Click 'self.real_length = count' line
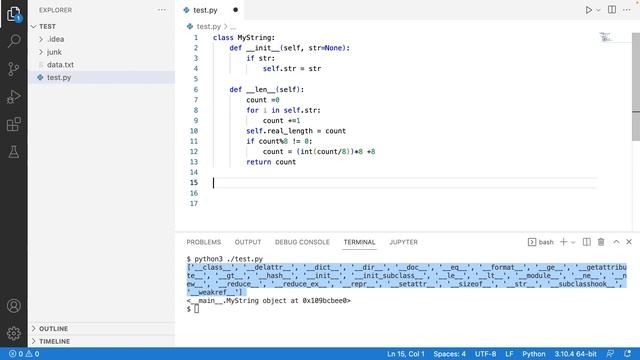The width and height of the screenshot is (640, 360). (x=296, y=131)
